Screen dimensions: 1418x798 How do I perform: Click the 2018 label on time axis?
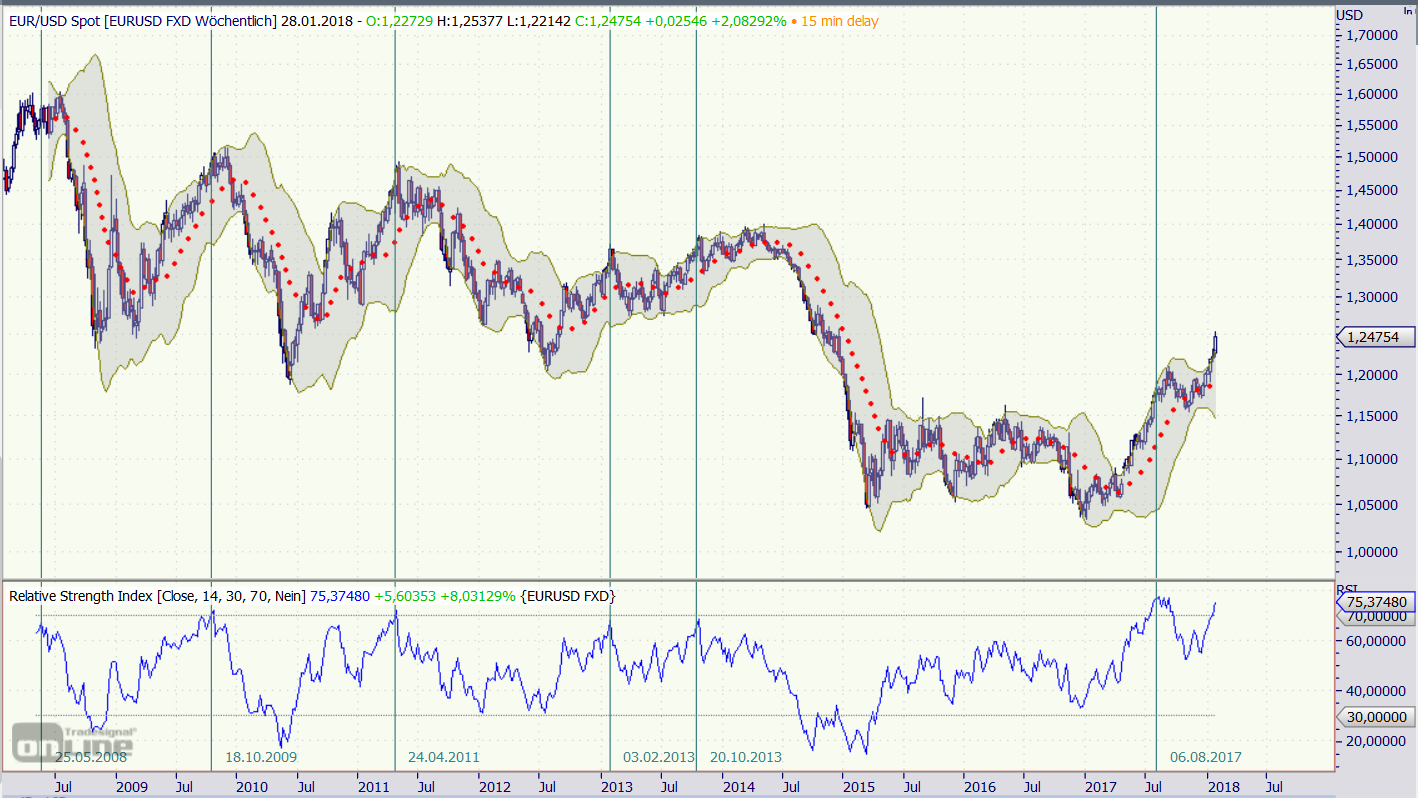(1222, 786)
